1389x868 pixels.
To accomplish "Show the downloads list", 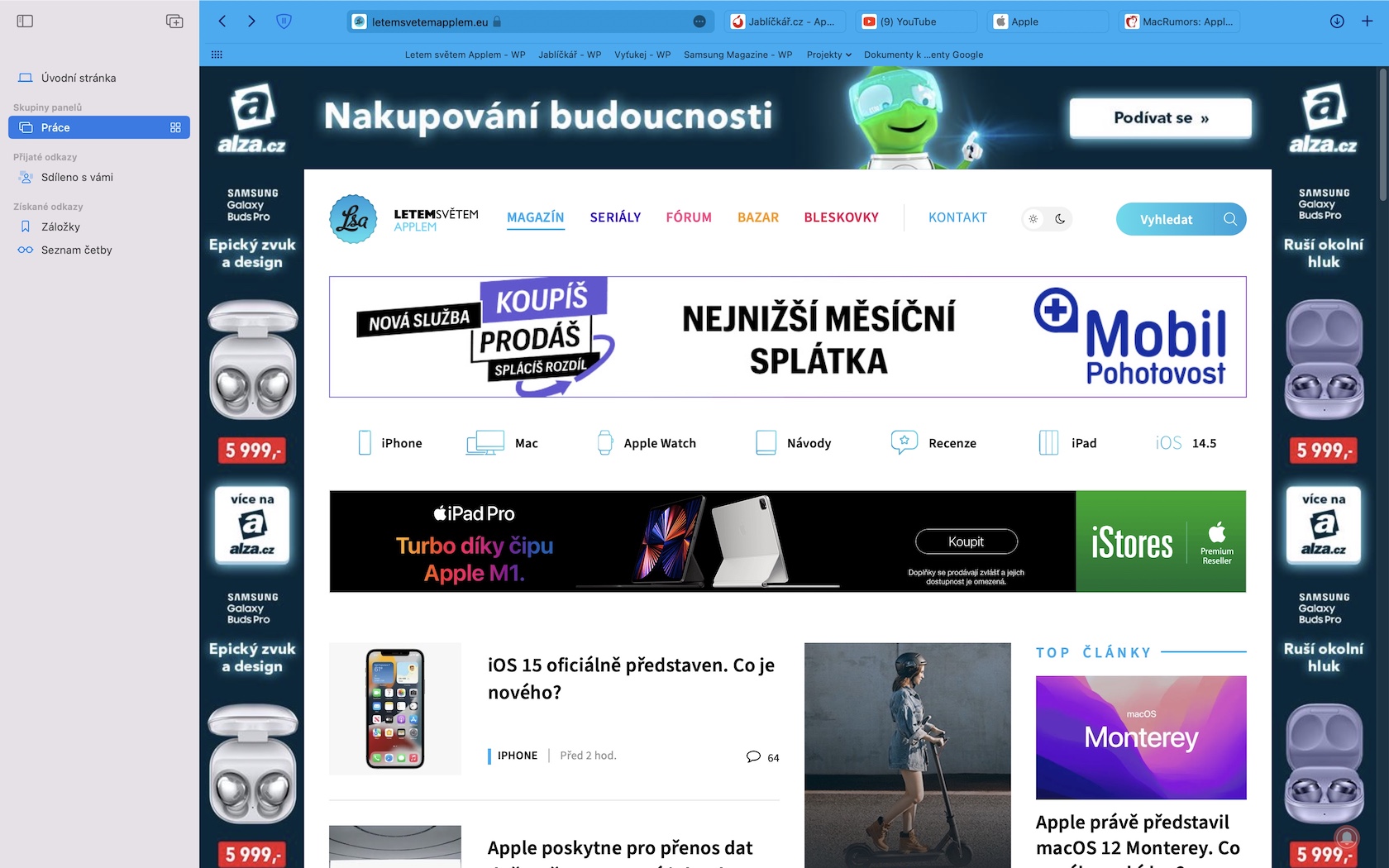I will pyautogui.click(x=1337, y=21).
